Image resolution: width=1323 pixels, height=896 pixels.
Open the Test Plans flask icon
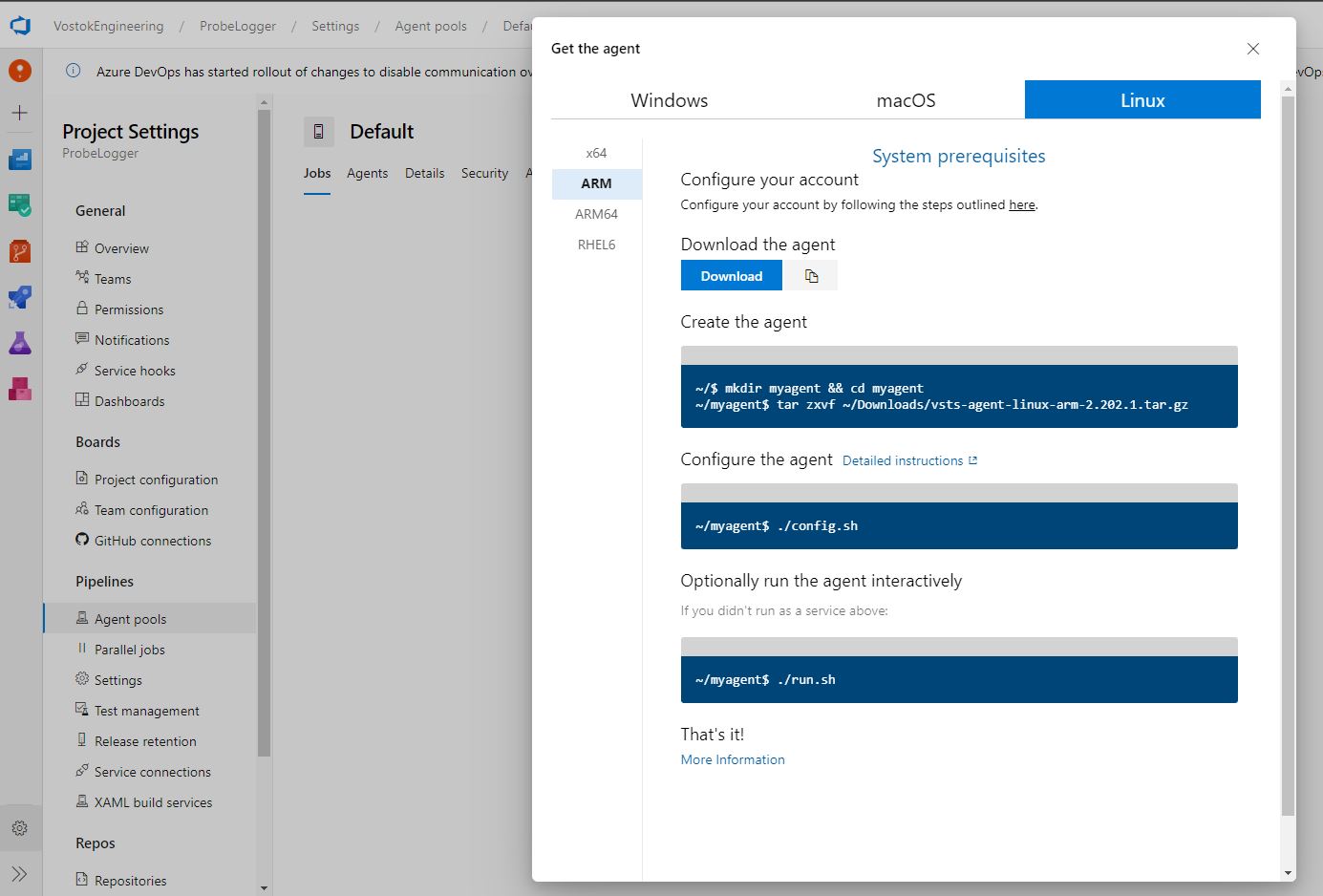[20, 343]
